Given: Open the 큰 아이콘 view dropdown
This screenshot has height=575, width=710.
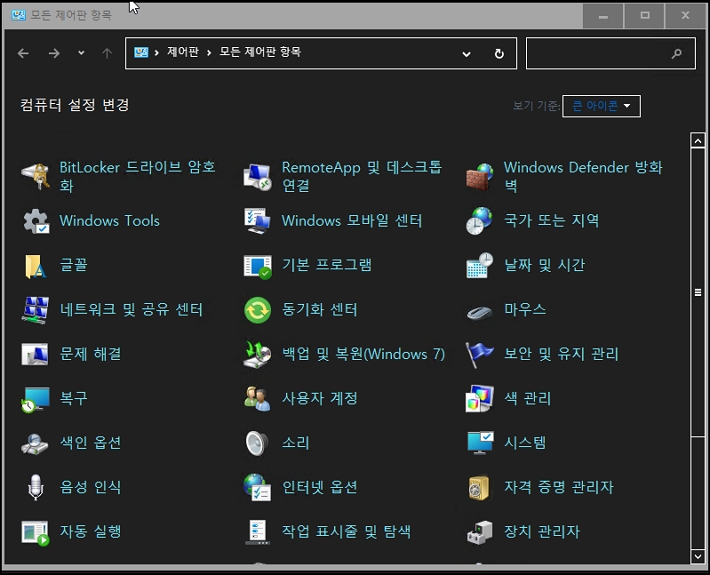Looking at the screenshot, I should (601, 106).
